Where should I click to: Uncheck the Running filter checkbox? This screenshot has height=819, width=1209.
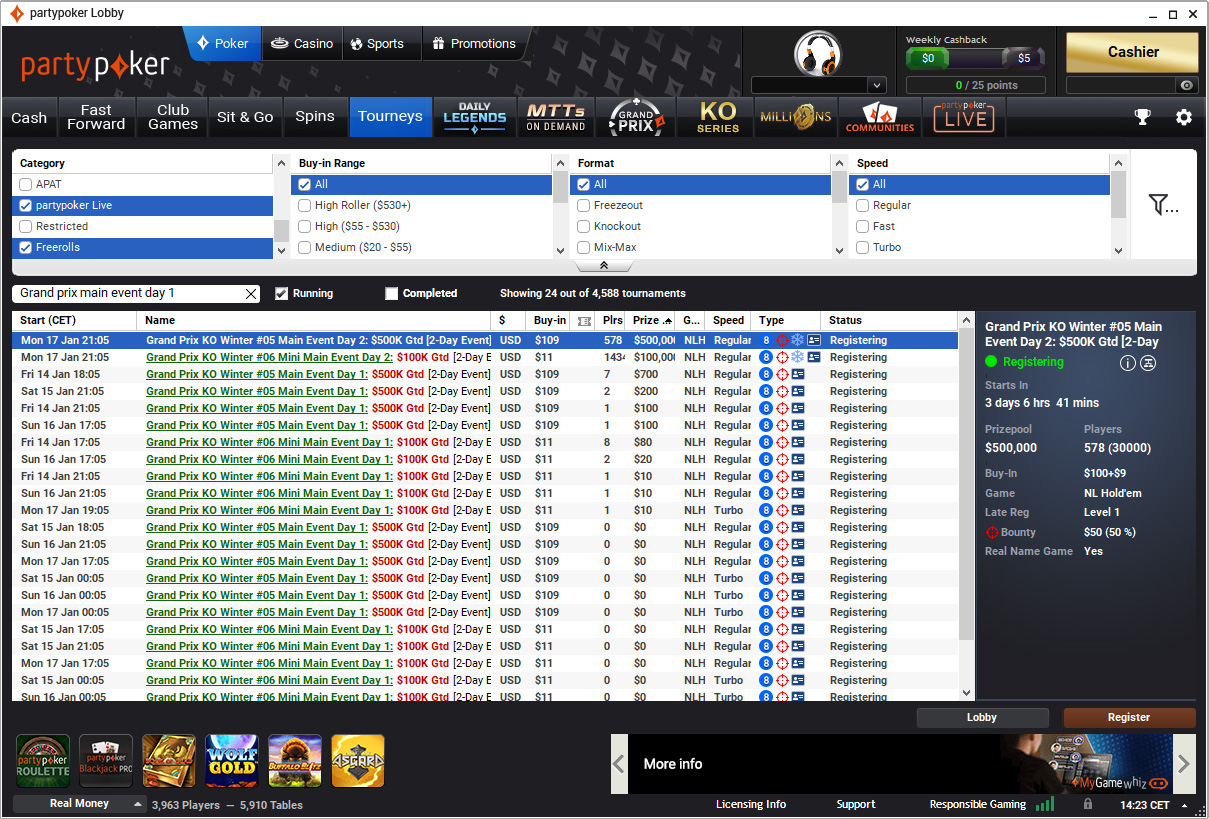[x=282, y=294]
